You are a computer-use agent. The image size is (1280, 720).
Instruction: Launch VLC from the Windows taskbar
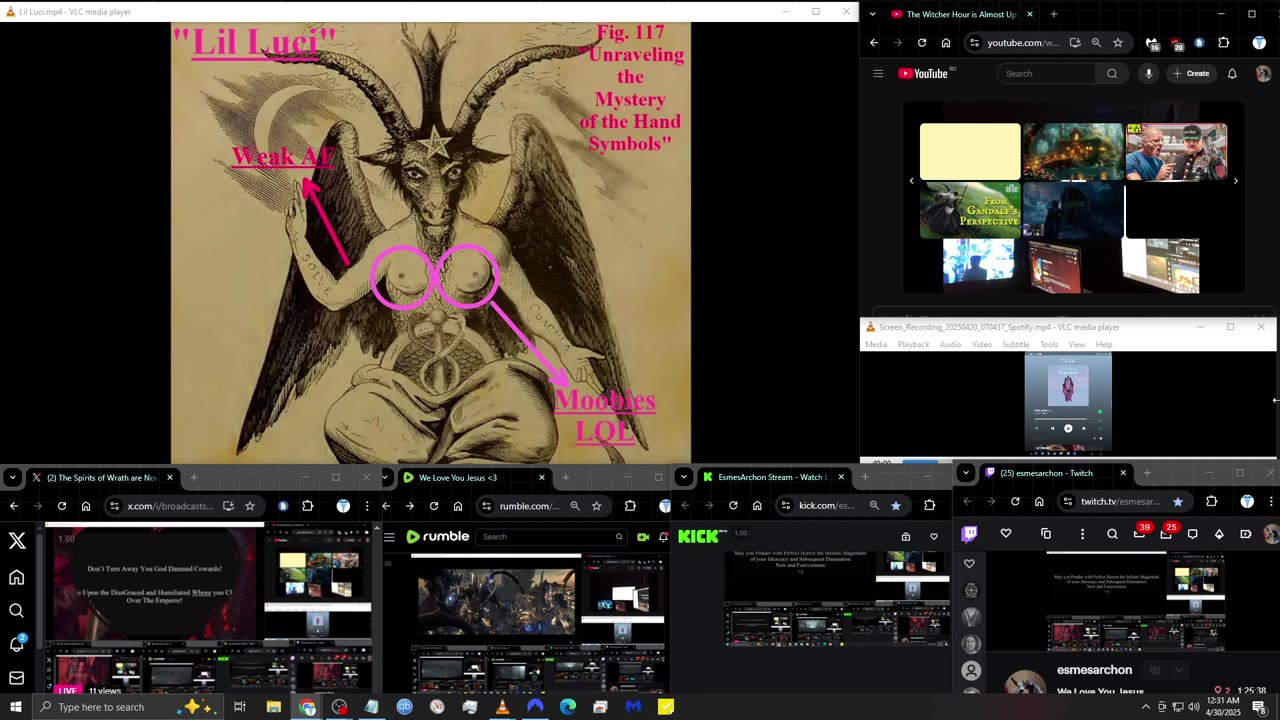coord(502,707)
